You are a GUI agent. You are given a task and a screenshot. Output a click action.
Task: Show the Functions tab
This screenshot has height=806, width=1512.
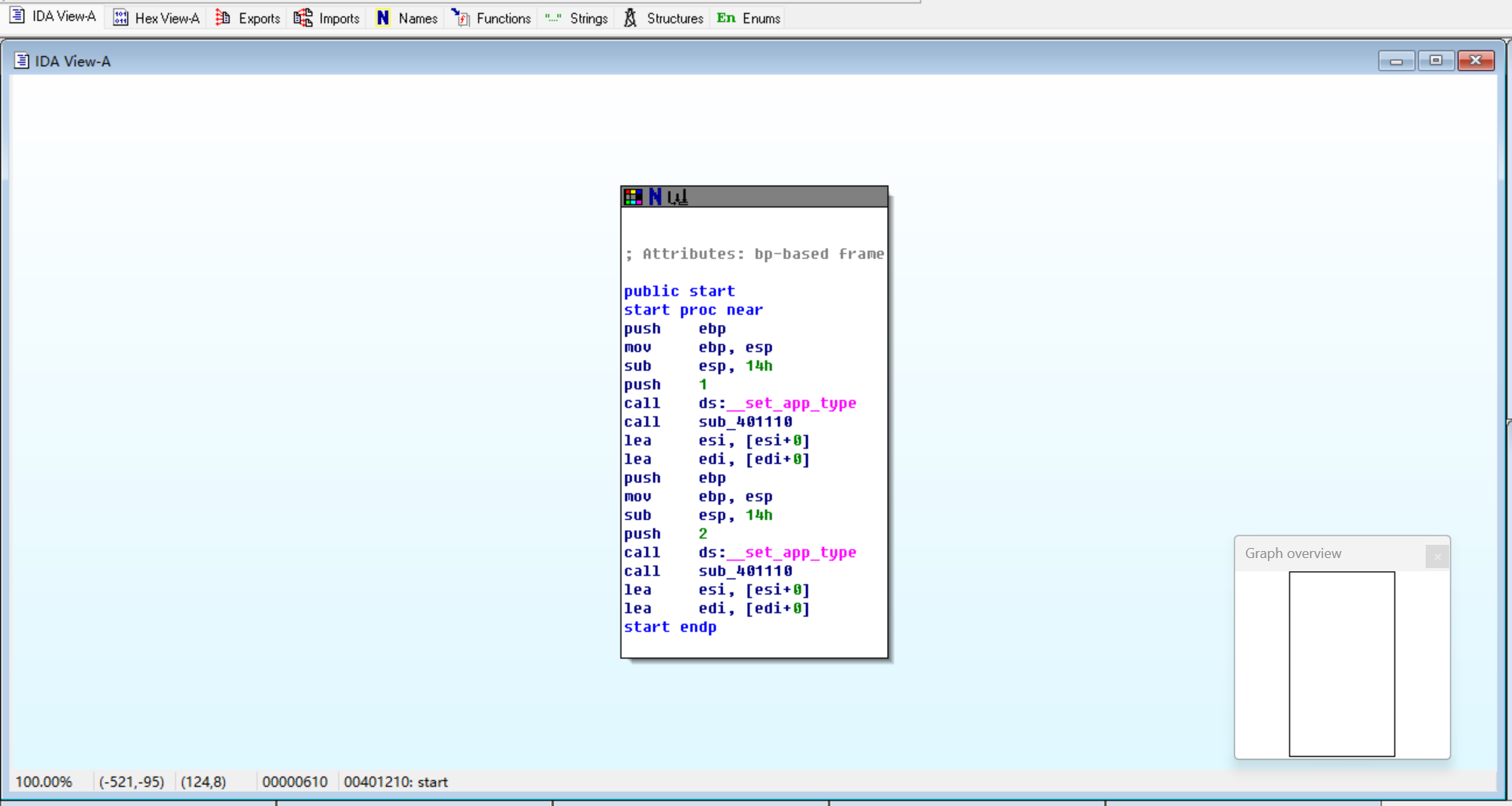[492, 18]
